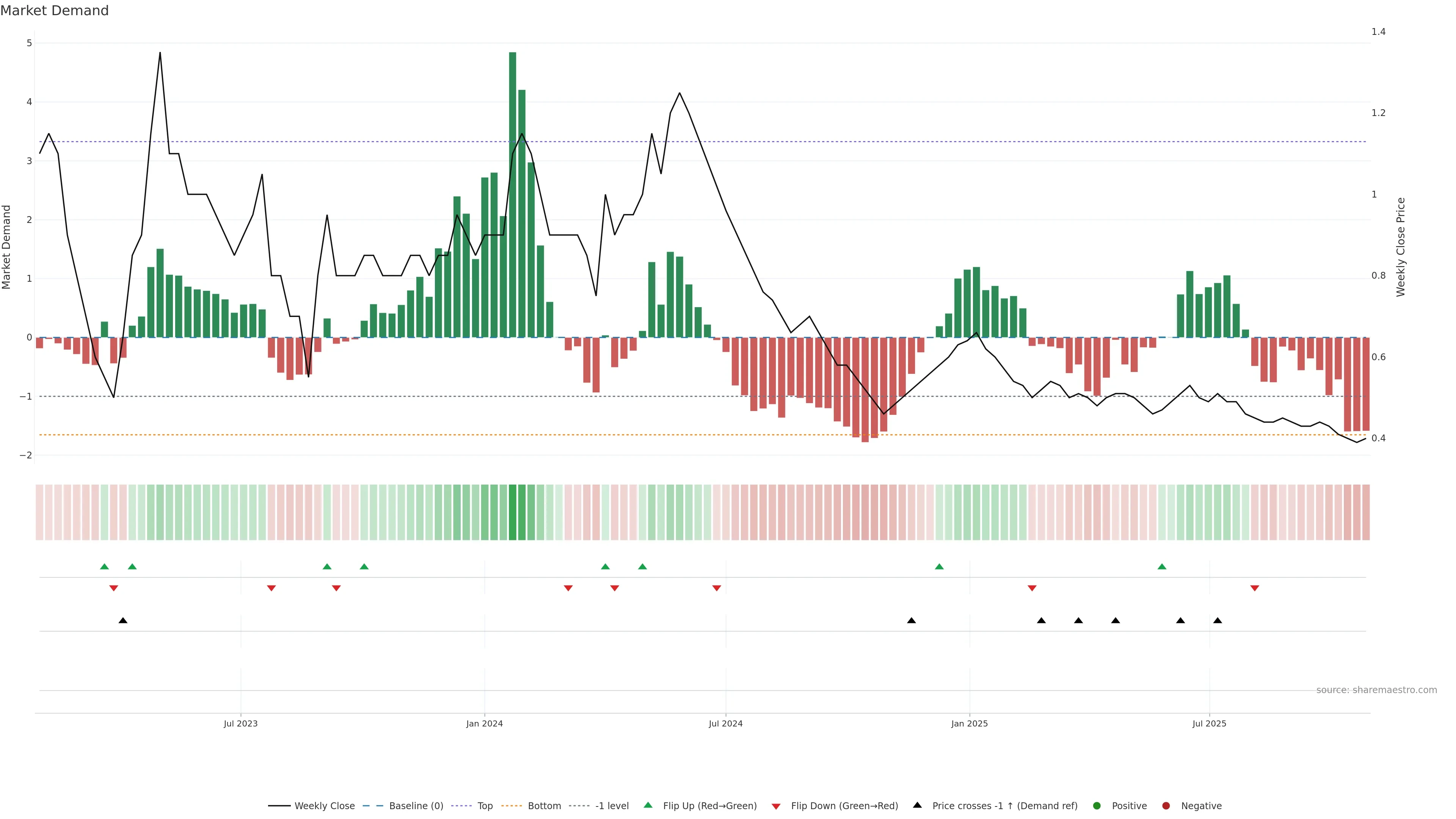The height and width of the screenshot is (819, 1456).
Task: Click the darkest green heatmap cell
Action: click(x=513, y=512)
